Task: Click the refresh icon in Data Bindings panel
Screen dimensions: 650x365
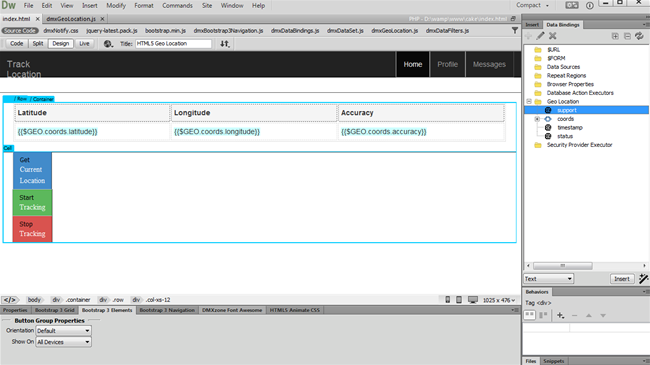Action: (639, 36)
